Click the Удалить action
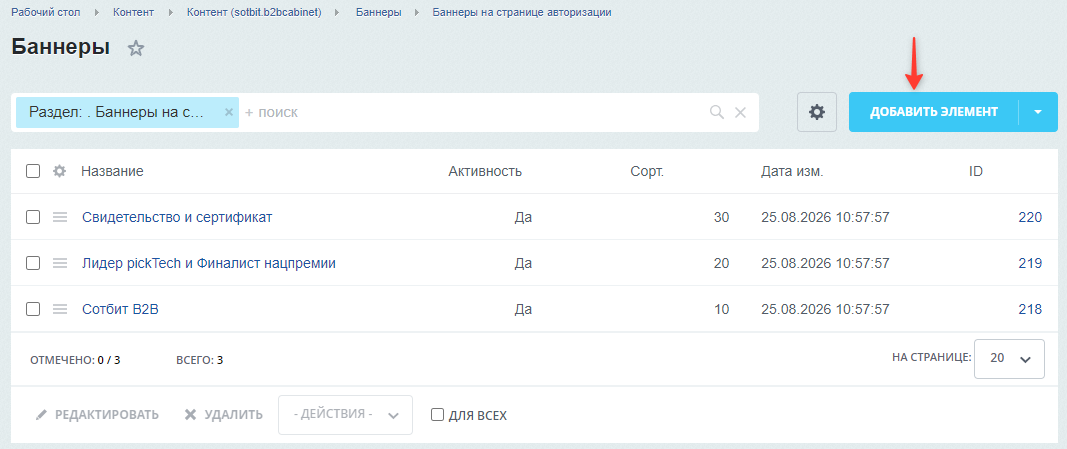Viewport: 1067px width, 449px height. click(224, 414)
